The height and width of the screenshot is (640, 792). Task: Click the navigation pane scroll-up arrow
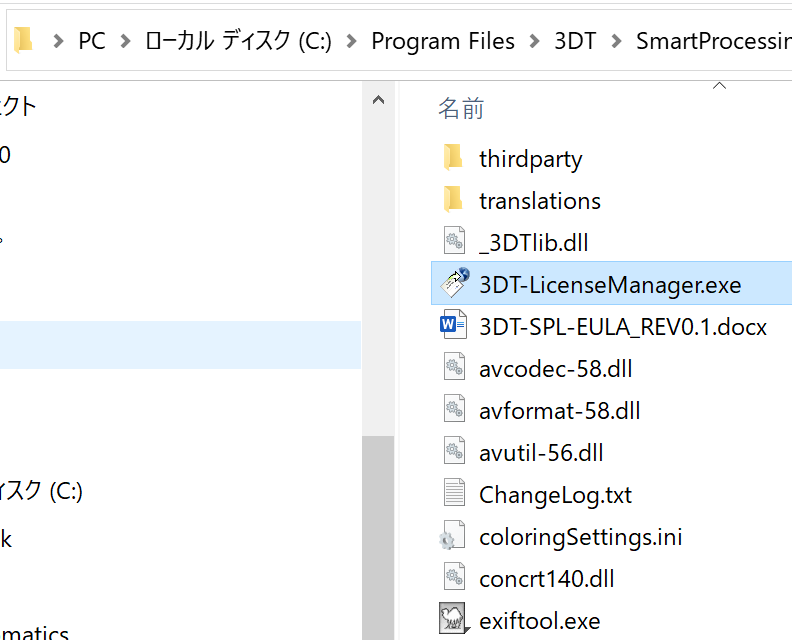(x=378, y=100)
